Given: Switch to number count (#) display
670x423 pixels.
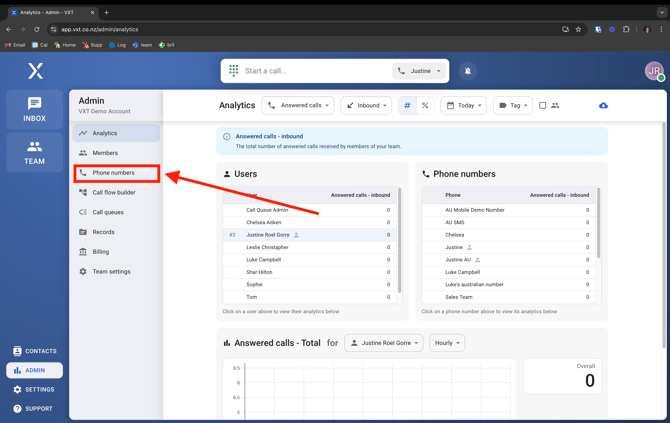Looking at the screenshot, I should pyautogui.click(x=407, y=105).
